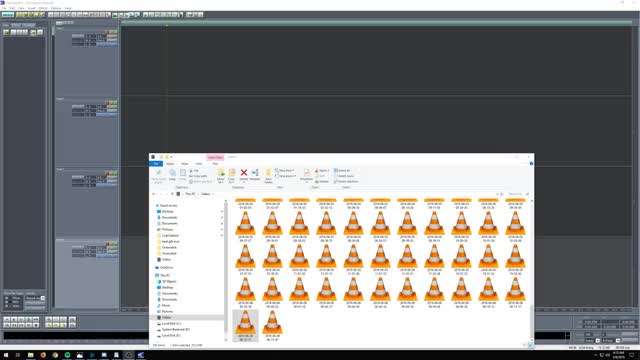The image size is (640, 360).
Task: Click the Up arrow beside address bar
Action: click(x=172, y=194)
